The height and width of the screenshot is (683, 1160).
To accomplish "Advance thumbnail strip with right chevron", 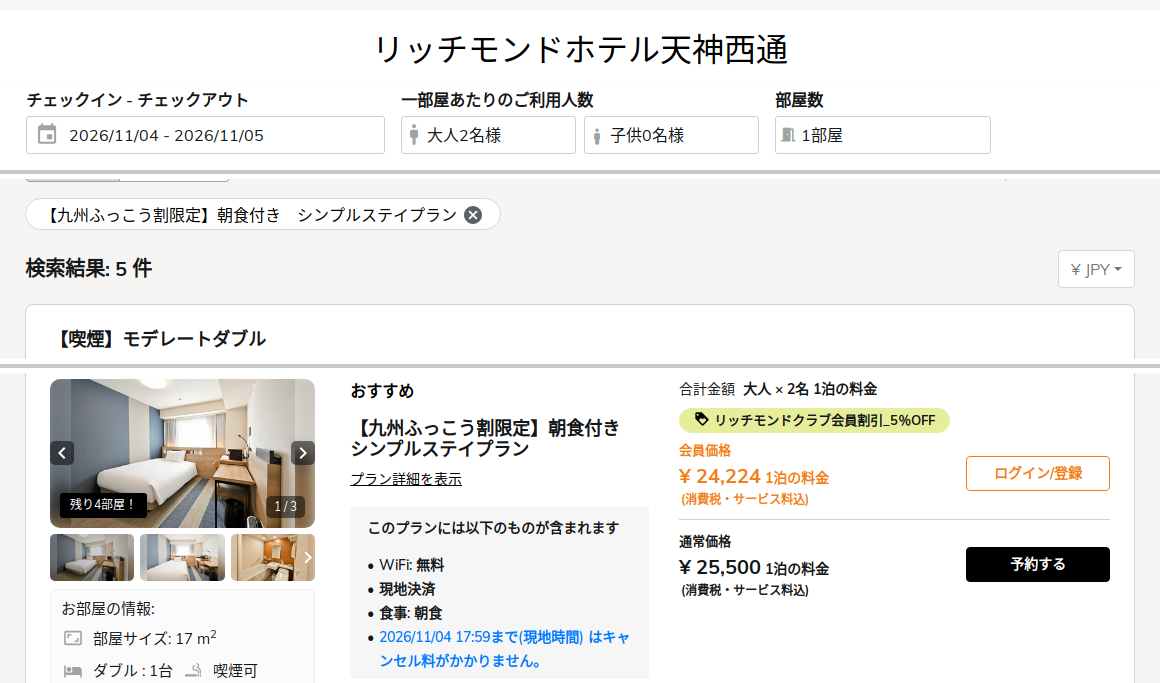I will 308,557.
